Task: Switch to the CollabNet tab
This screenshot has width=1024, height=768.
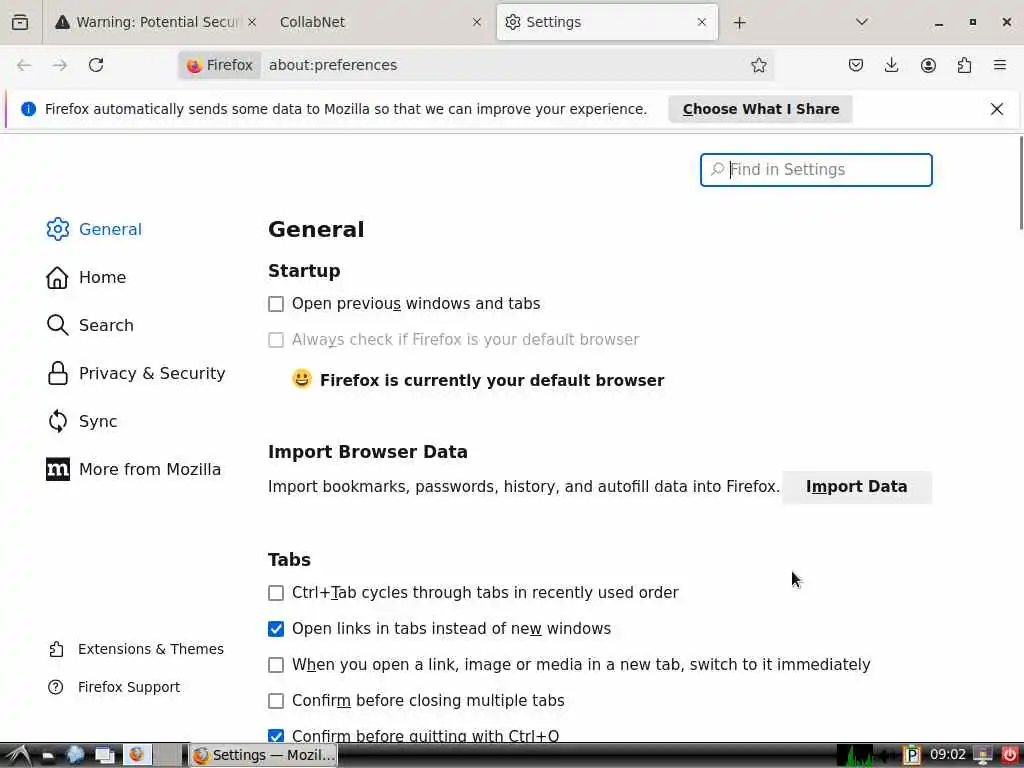Action: (381, 22)
